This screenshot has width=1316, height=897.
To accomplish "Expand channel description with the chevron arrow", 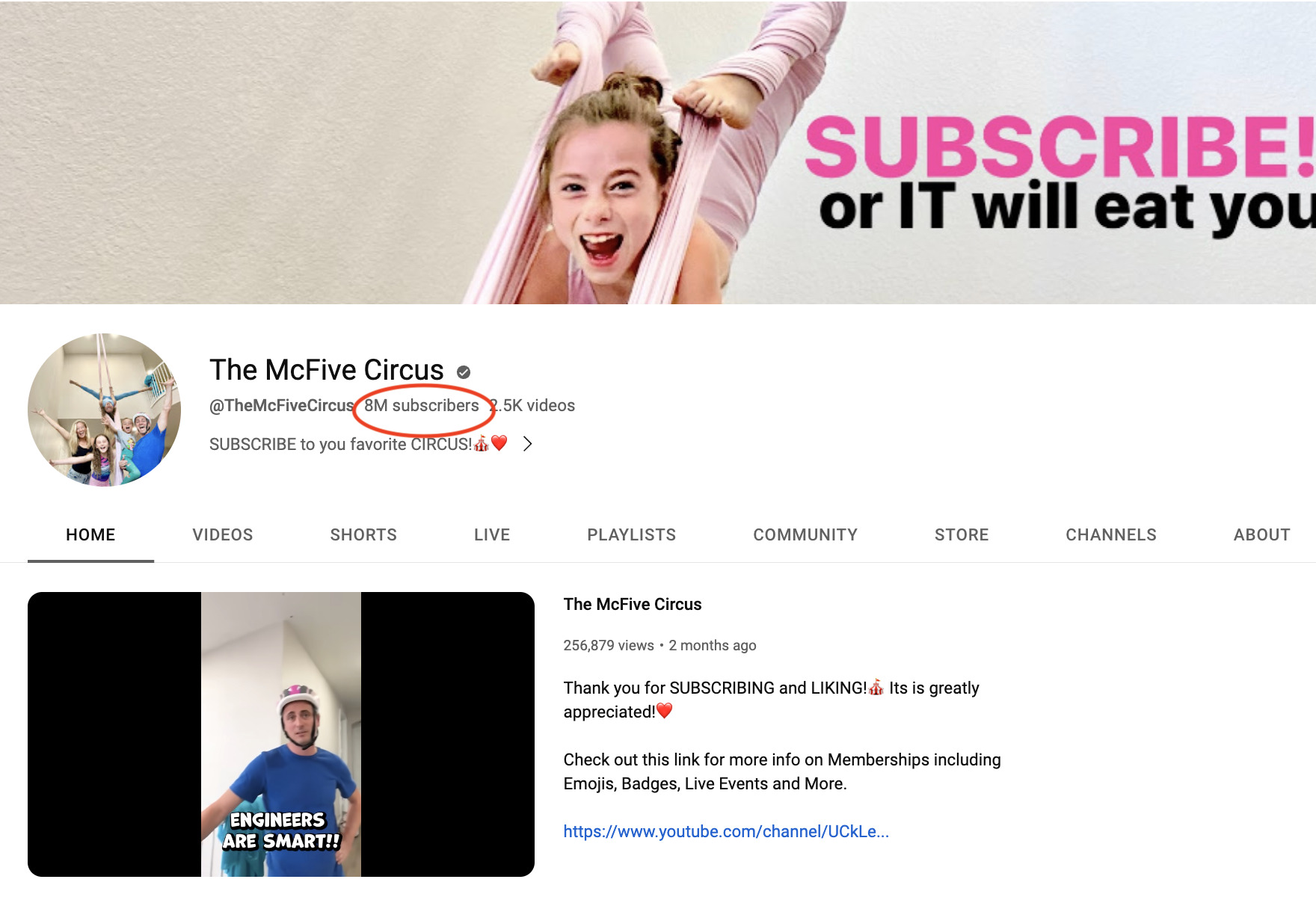I will pos(527,444).
